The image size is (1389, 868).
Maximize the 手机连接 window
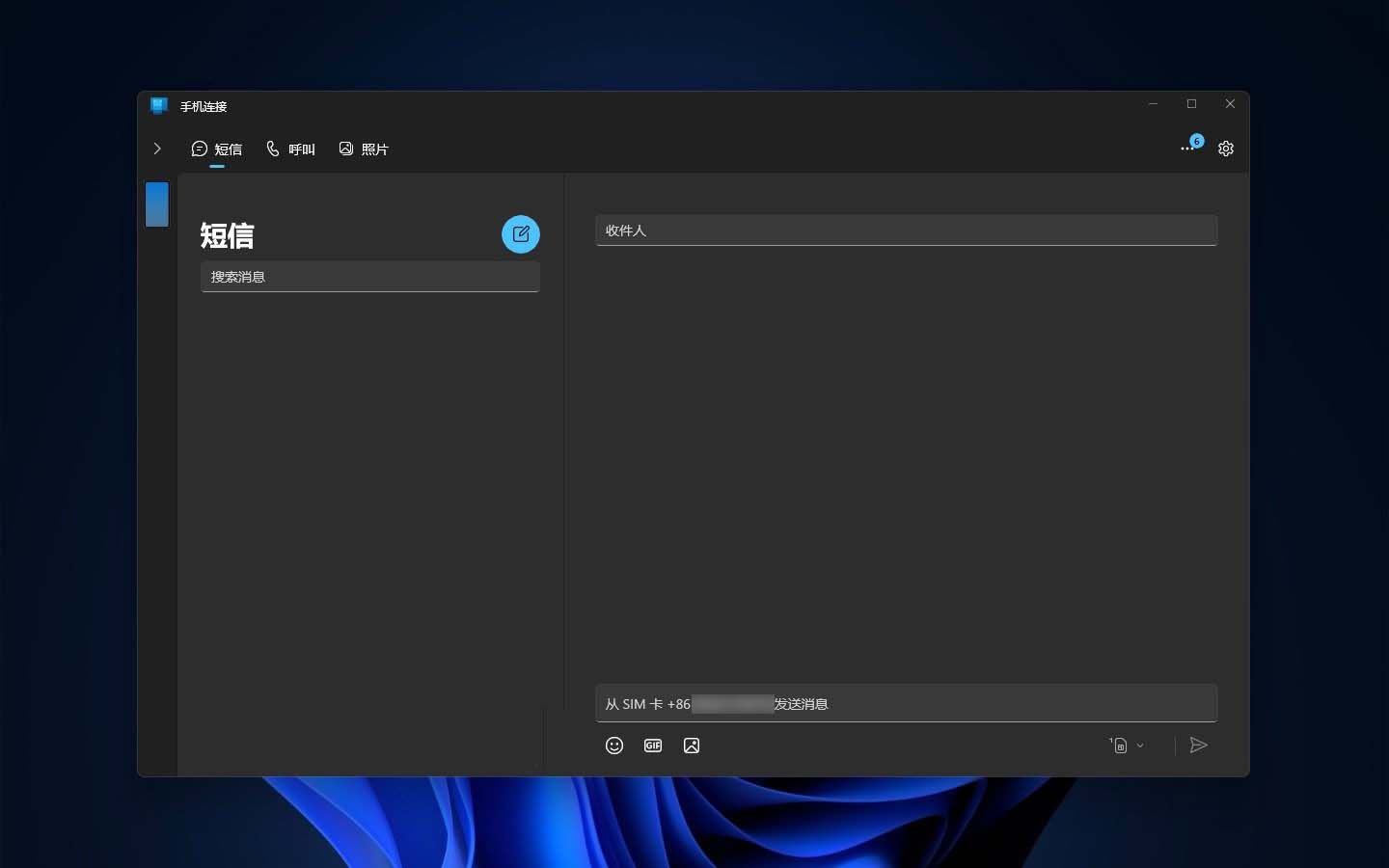pos(1191,104)
